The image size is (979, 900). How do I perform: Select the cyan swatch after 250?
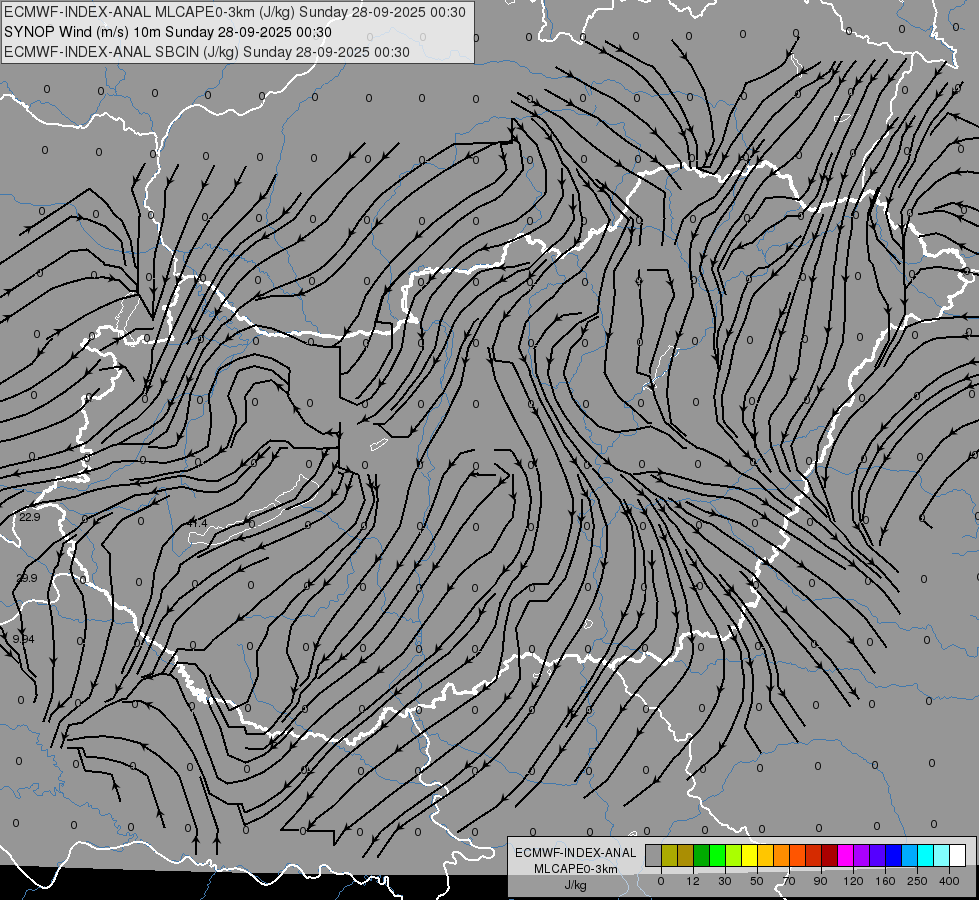925,855
